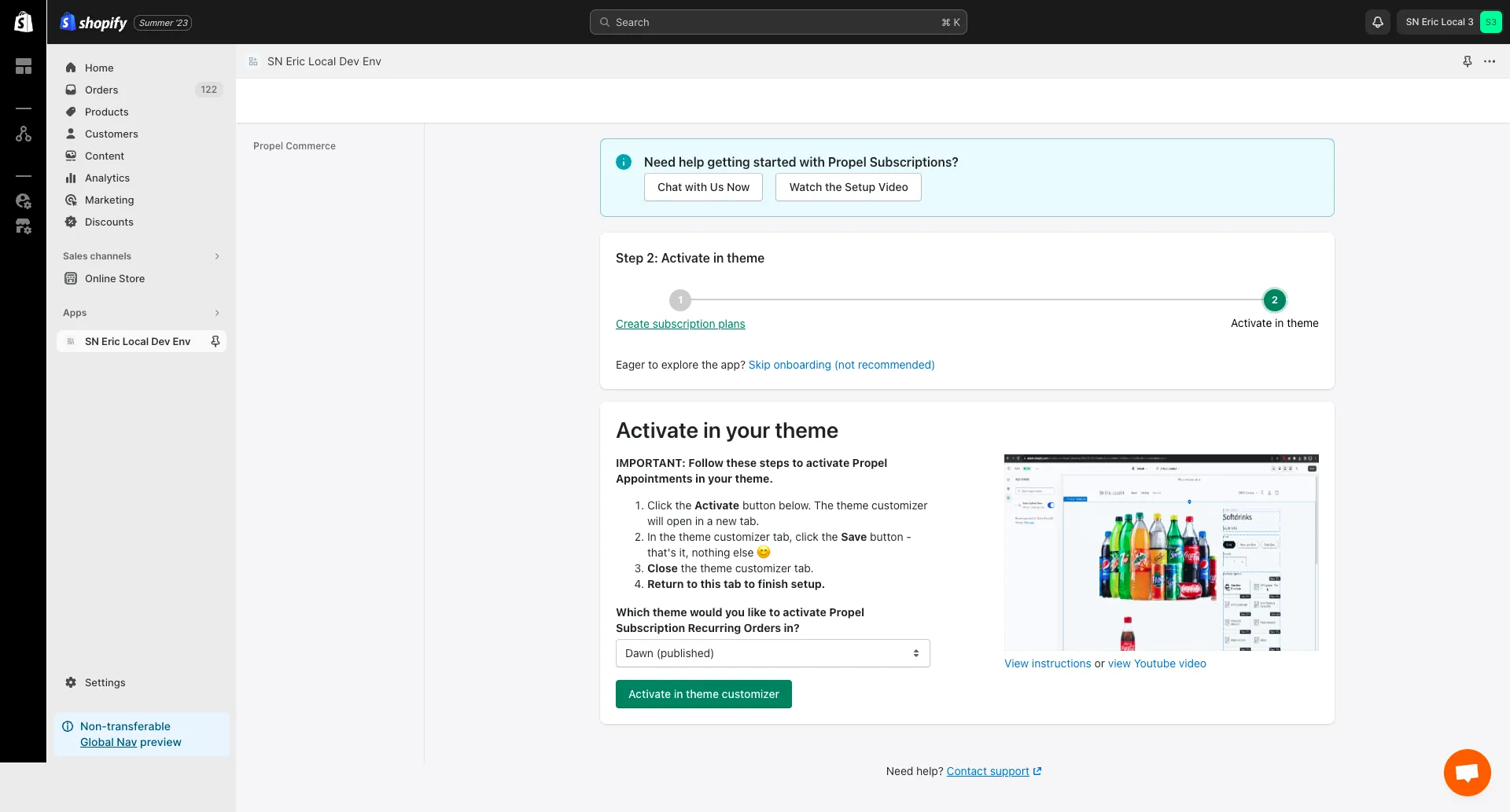Open View instructions link

pyautogui.click(x=1048, y=663)
